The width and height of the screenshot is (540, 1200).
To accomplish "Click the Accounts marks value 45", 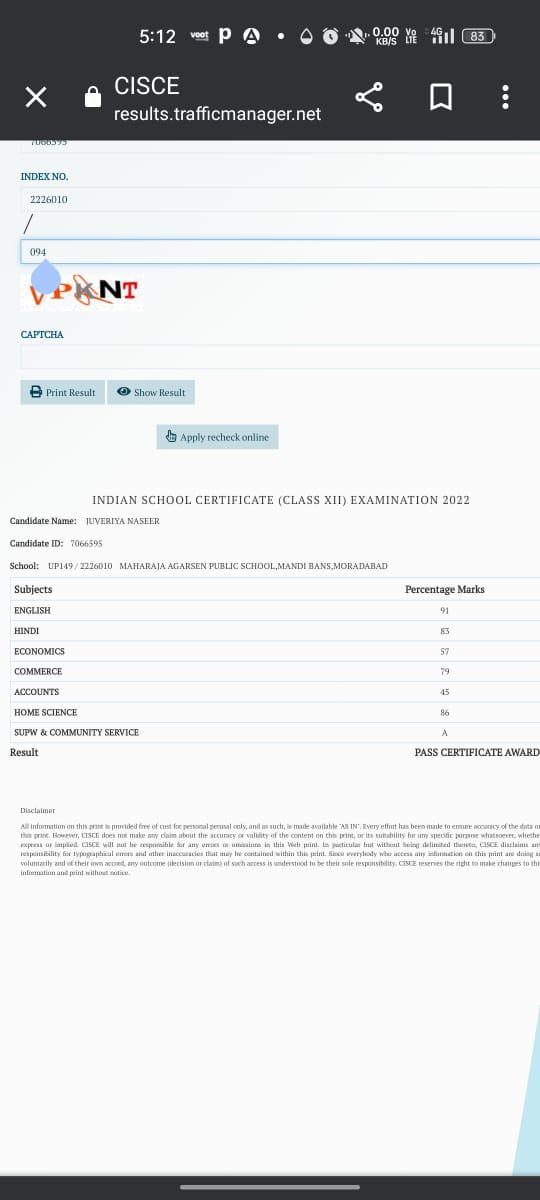I will [x=445, y=692].
